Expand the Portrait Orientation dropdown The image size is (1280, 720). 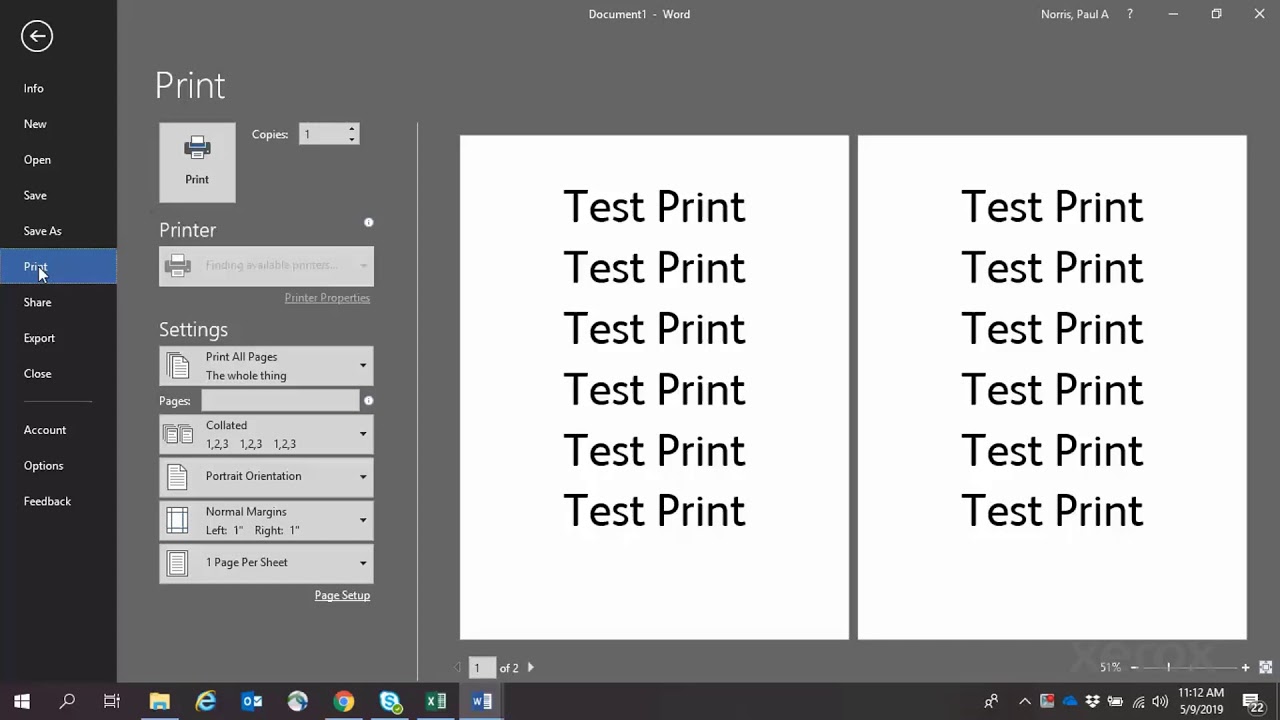[x=266, y=477]
